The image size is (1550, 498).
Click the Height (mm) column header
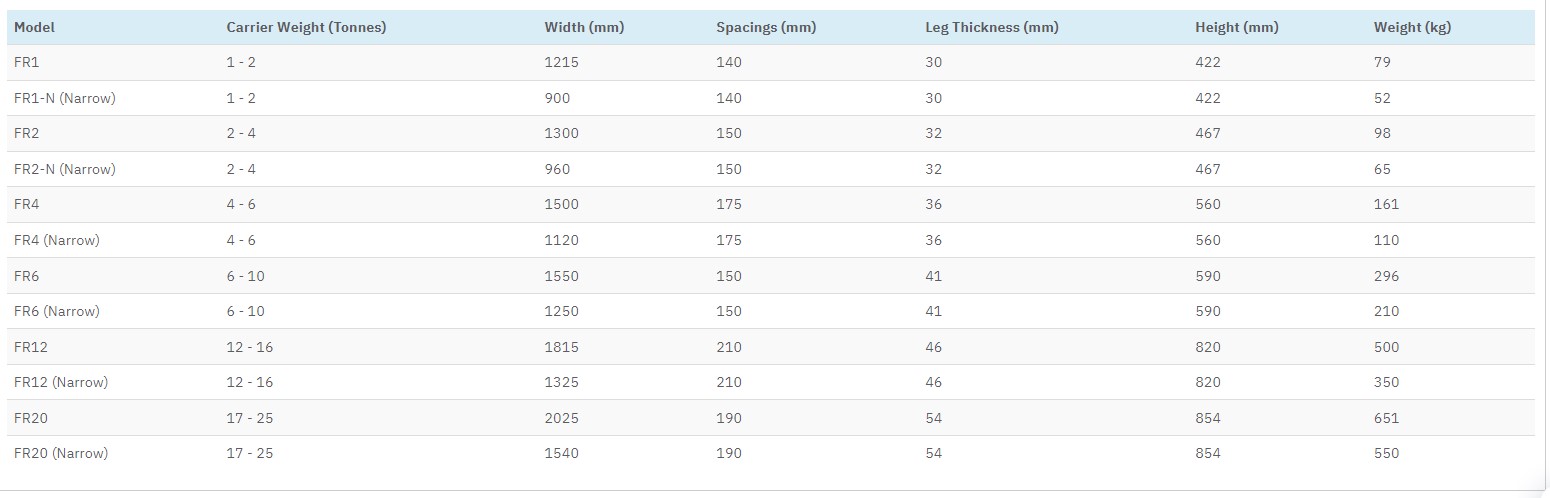(x=1237, y=27)
